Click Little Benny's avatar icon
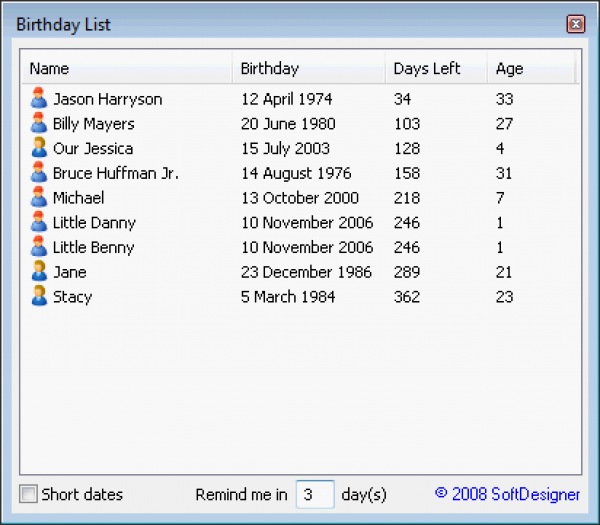The height and width of the screenshot is (525, 600). (x=39, y=247)
